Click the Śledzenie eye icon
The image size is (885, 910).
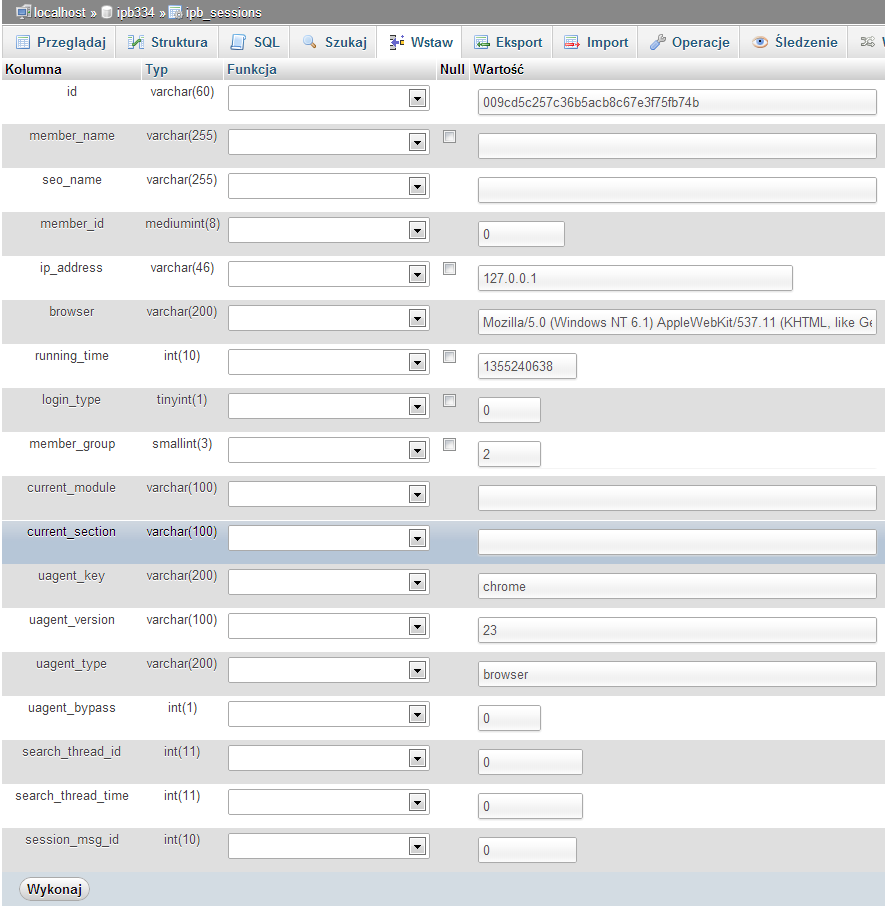760,43
